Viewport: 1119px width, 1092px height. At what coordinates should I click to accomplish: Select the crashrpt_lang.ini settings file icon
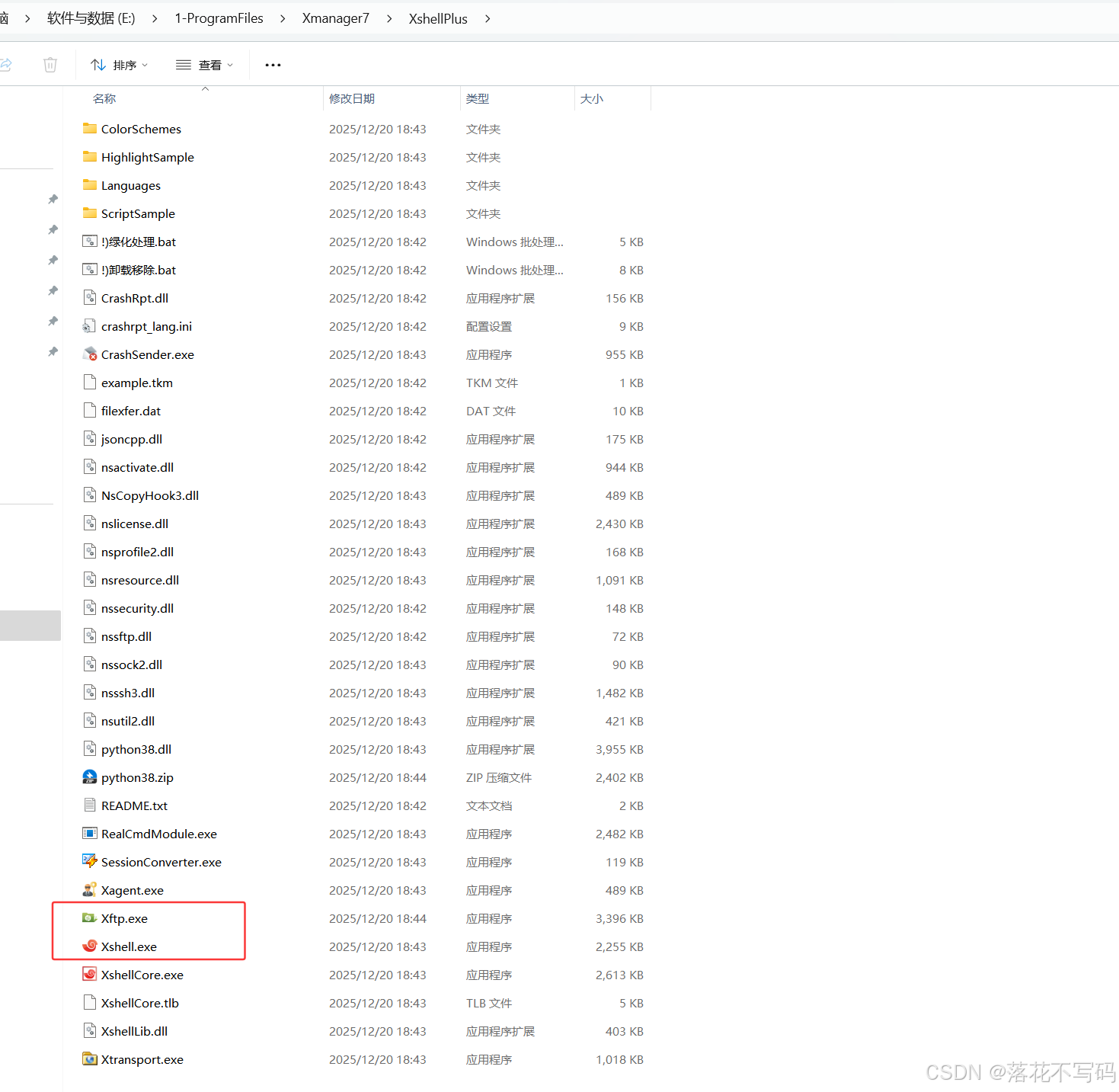(x=90, y=326)
